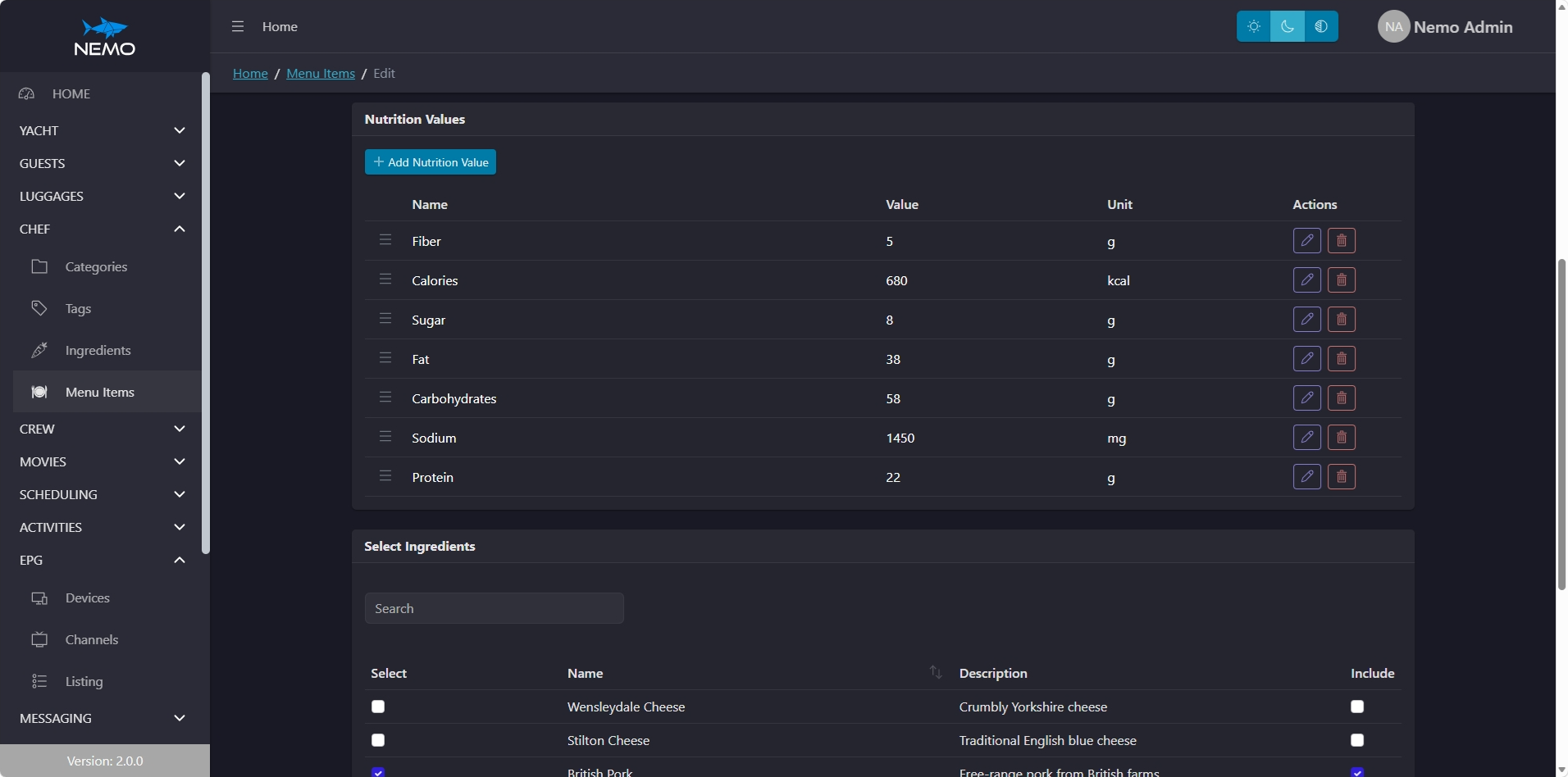Screen dimensions: 1568x777
Task: Delete the Sugar nutrition value
Action: point(1342,320)
